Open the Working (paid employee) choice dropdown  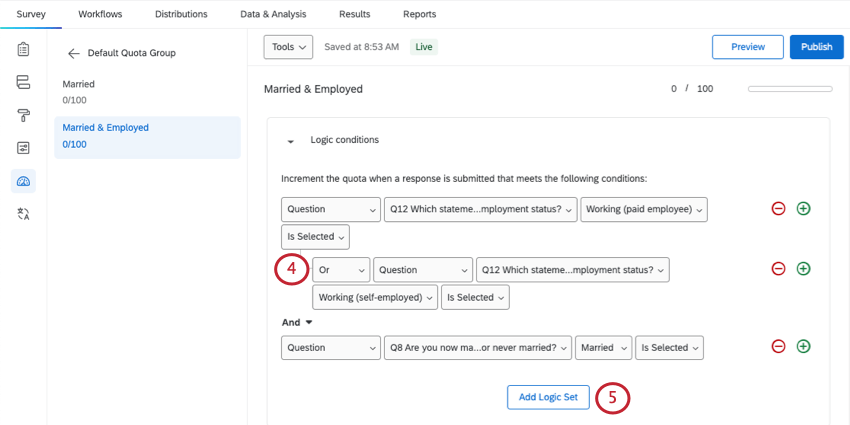tap(644, 209)
